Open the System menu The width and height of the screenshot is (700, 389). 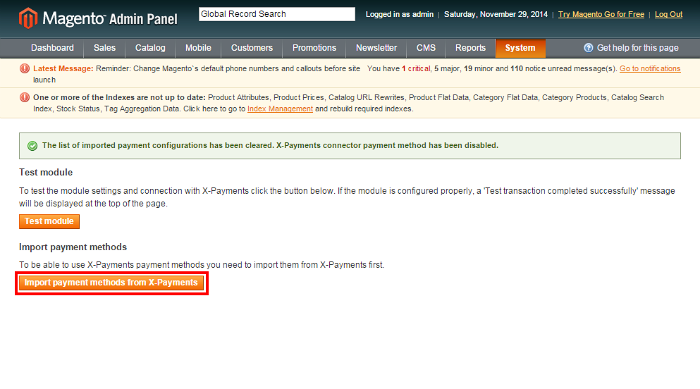point(520,48)
